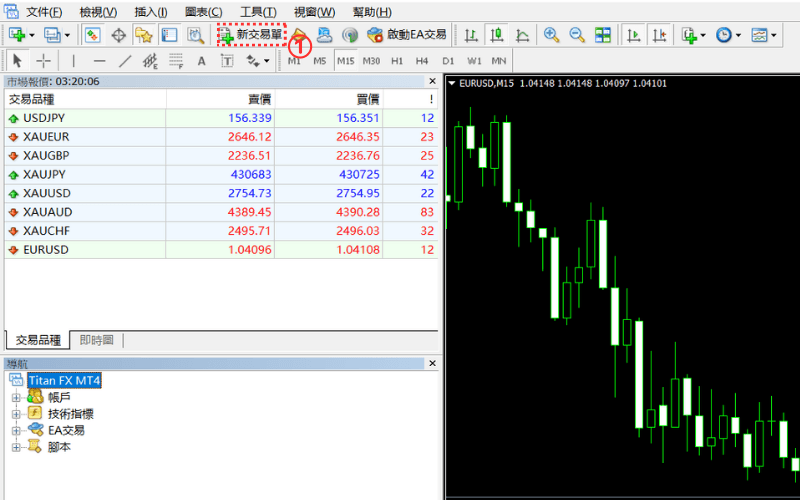Select the crosshair tool in drawing toolbar
The width and height of the screenshot is (800, 500).
[x=43, y=61]
